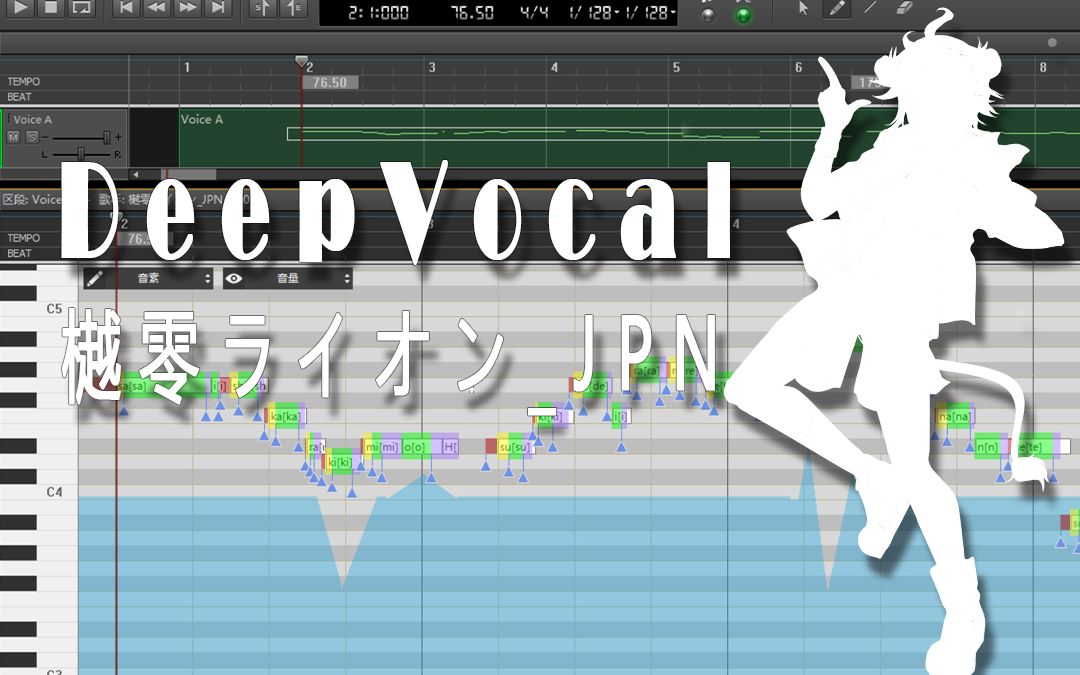
Task: Click the 4/4 time signature display
Action: 534,12
